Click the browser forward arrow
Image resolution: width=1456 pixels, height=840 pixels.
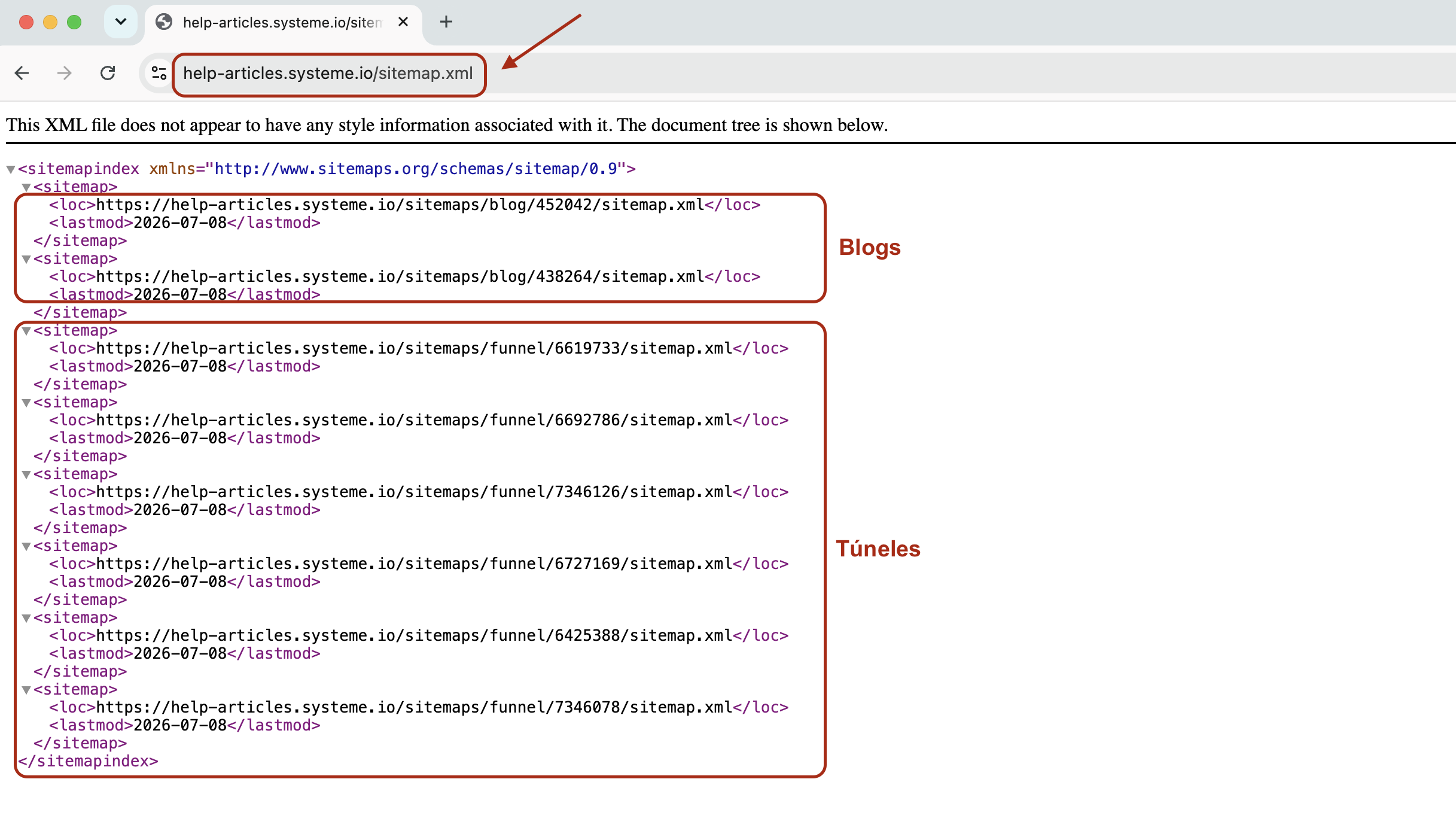tap(65, 73)
